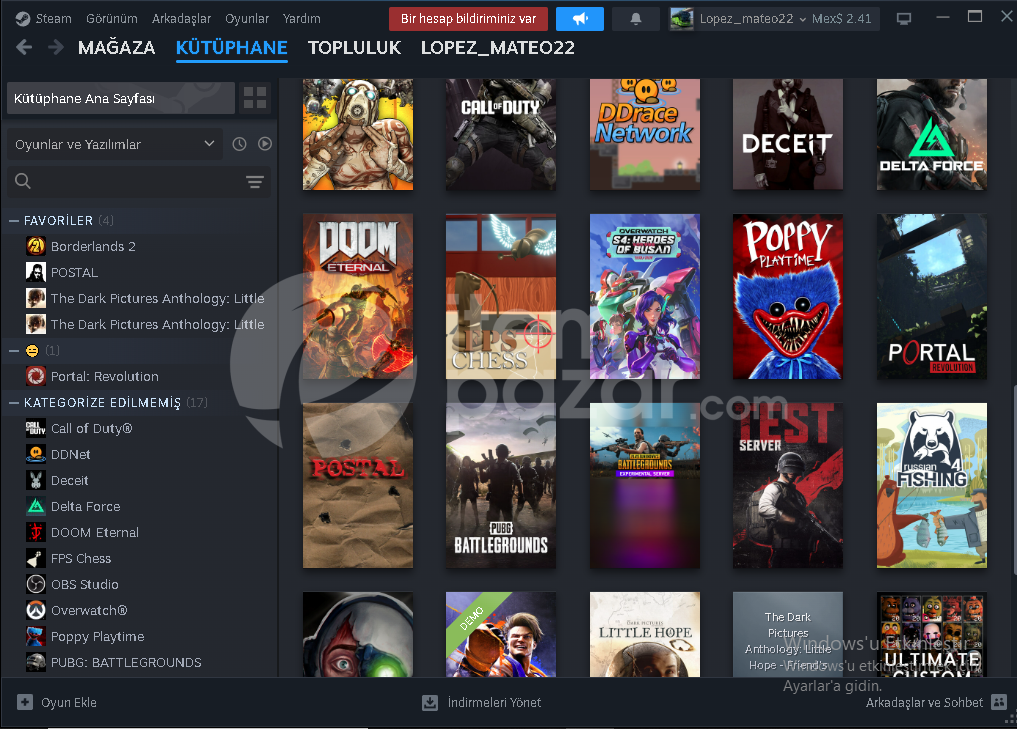This screenshot has height=729, width=1017.
Task: Click the add game plus icon
Action: click(x=25, y=702)
